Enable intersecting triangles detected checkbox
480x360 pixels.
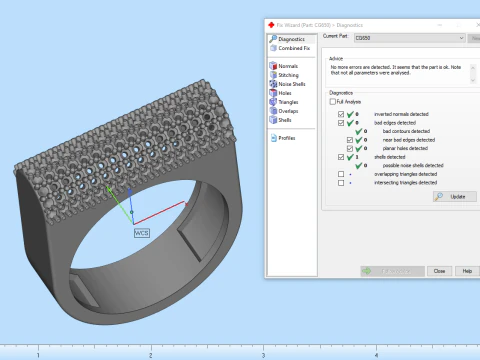[341, 183]
